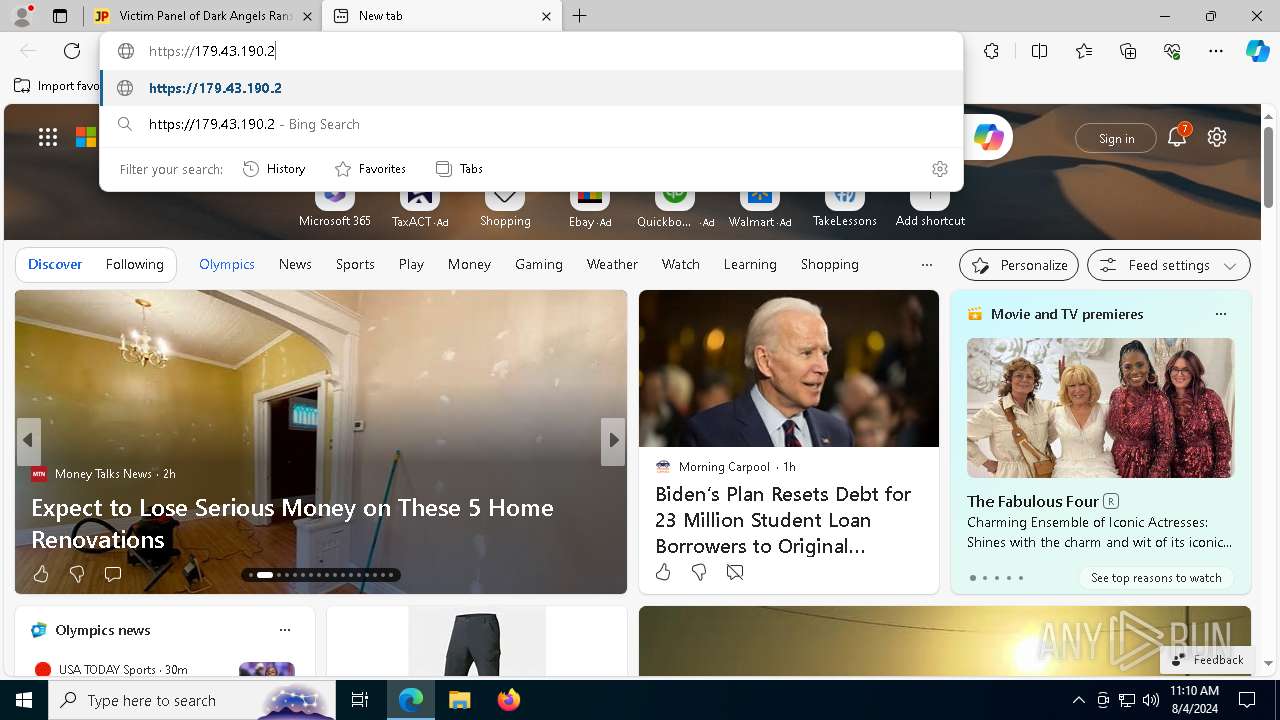Open the app launcher grid icon

pos(48,138)
